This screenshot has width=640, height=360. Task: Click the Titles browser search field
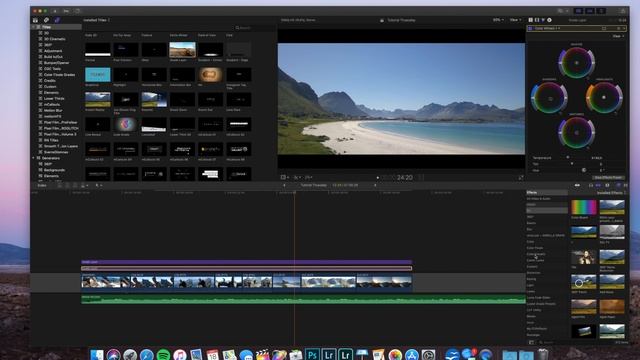pos(255,28)
